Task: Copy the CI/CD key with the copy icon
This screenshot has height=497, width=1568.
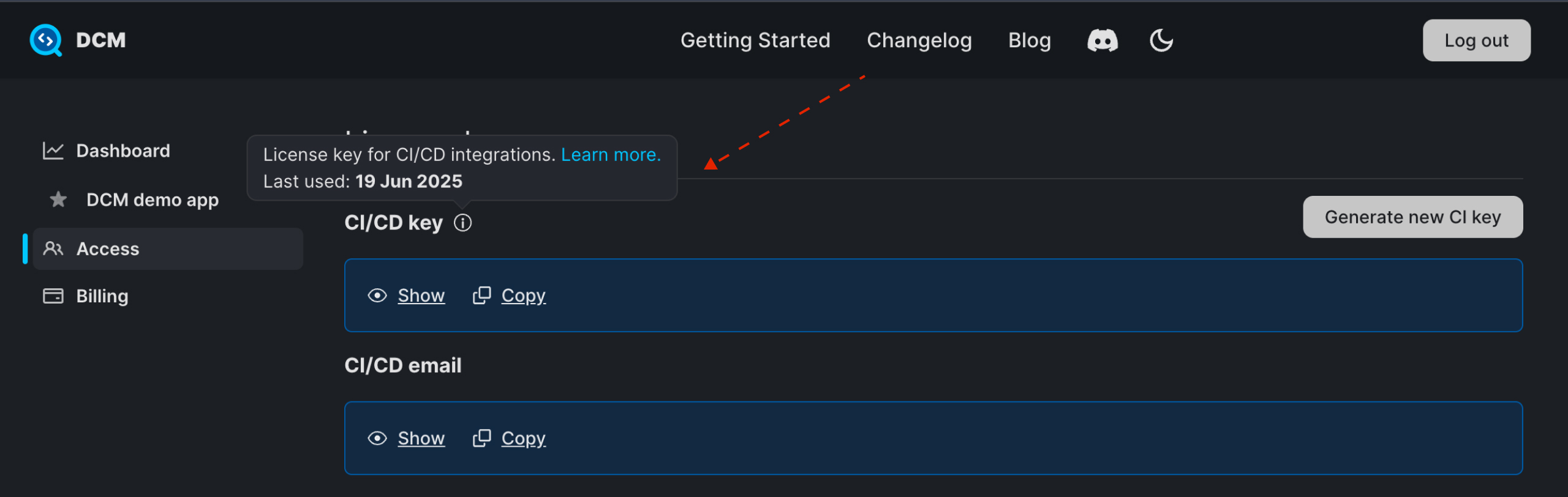Action: tap(483, 295)
